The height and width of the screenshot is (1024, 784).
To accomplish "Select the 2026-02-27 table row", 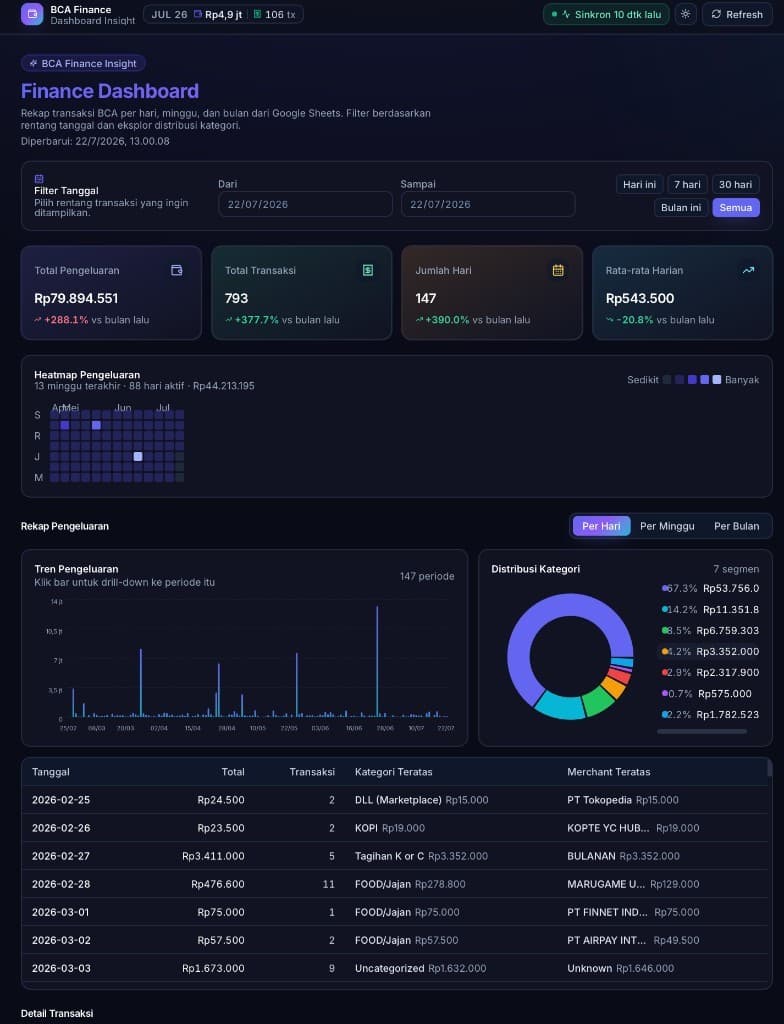I will pos(395,856).
